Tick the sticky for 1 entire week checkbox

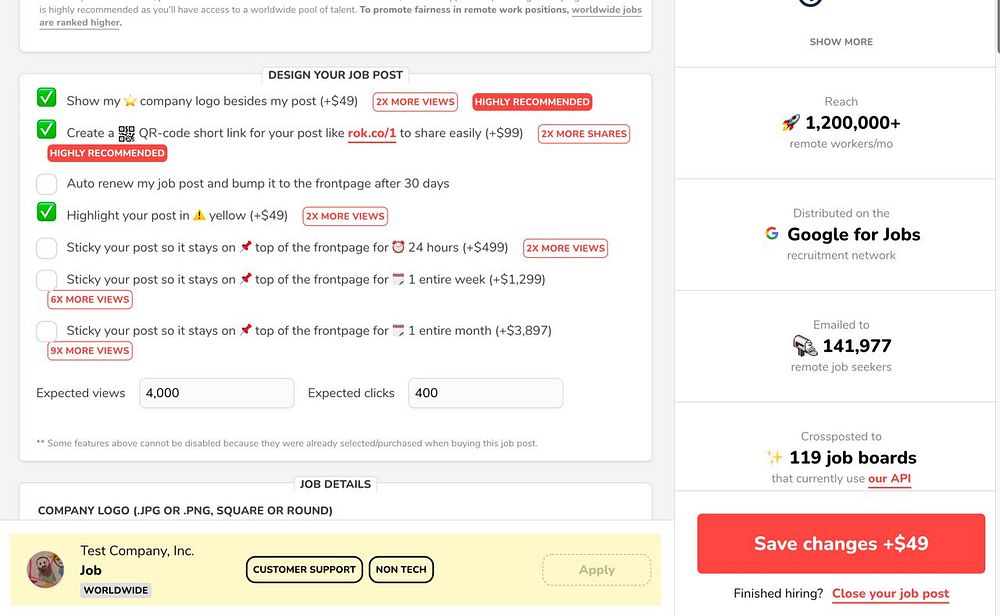click(47, 280)
